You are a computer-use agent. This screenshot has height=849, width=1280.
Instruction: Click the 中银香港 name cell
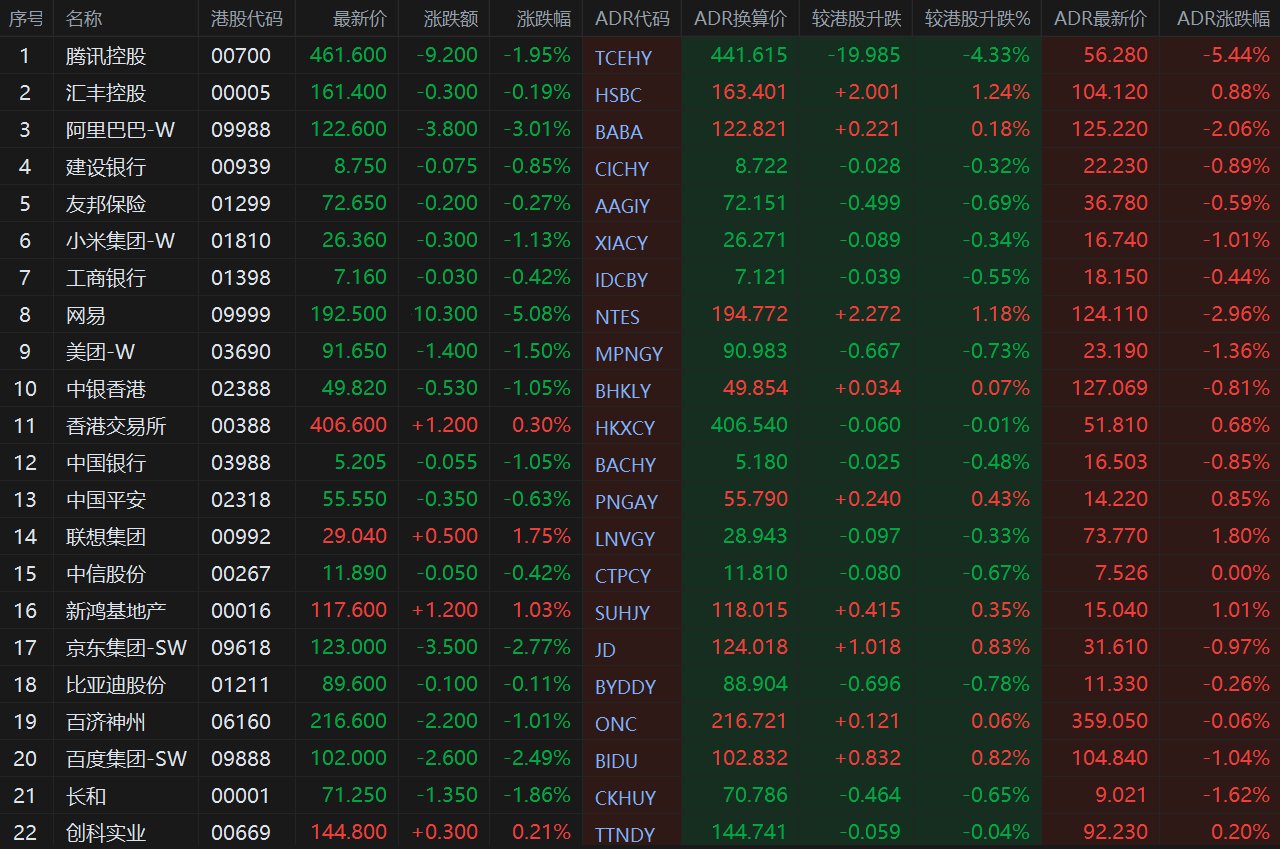[106, 389]
